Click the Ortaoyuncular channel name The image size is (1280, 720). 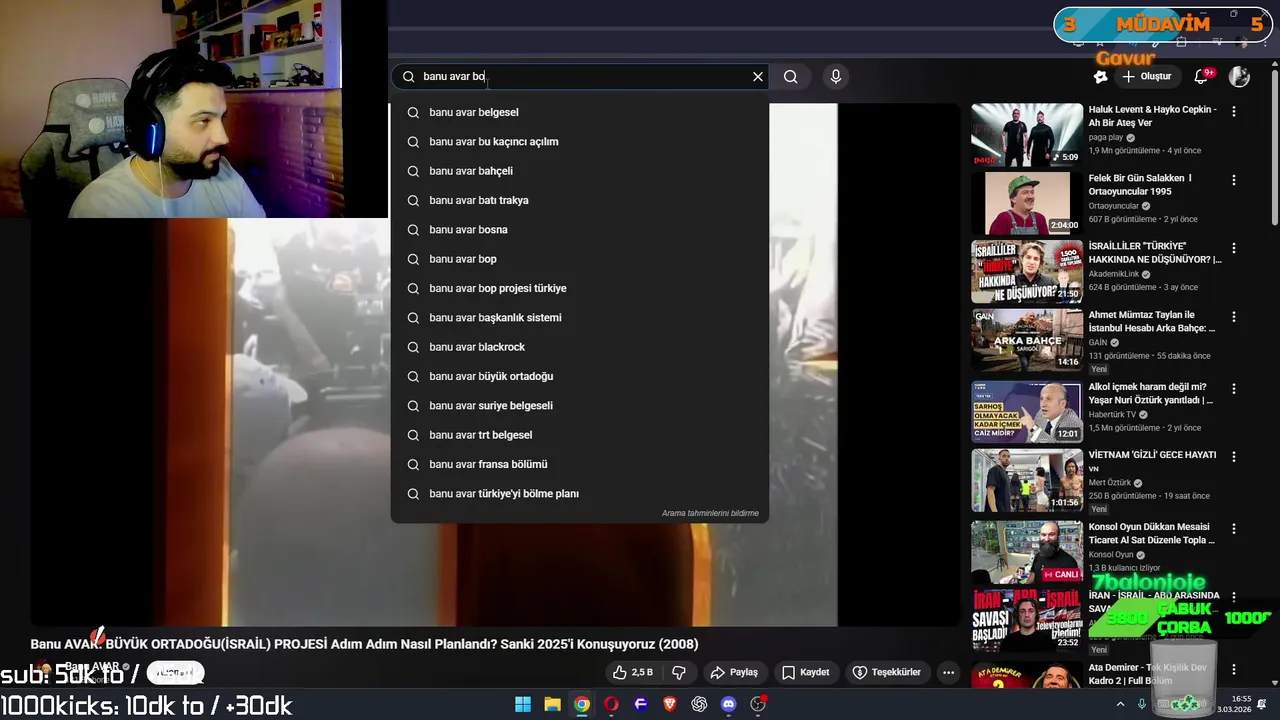1114,206
